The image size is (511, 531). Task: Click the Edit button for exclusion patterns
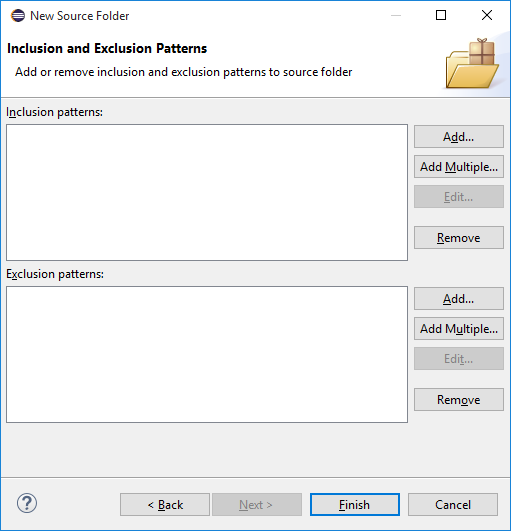pos(459,359)
